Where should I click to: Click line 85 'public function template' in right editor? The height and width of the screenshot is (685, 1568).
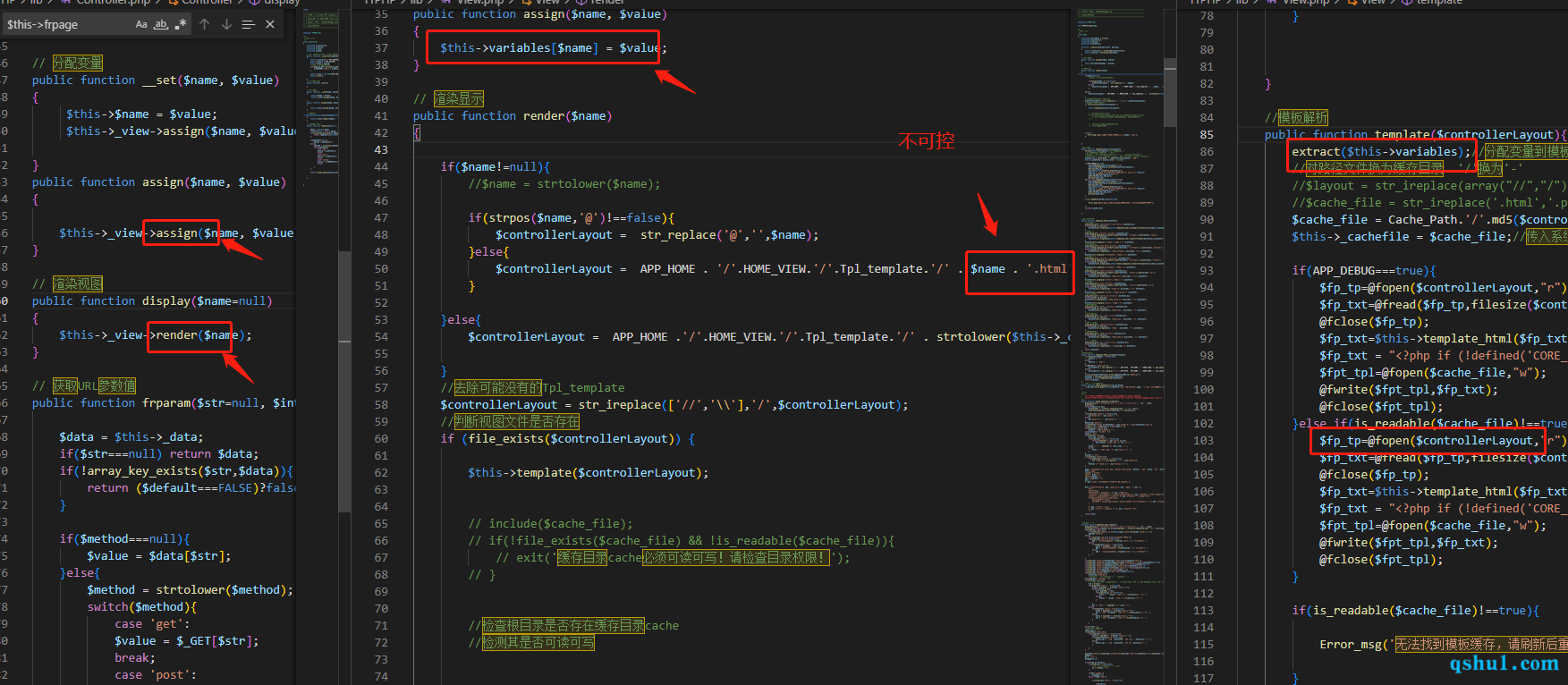coord(1416,134)
